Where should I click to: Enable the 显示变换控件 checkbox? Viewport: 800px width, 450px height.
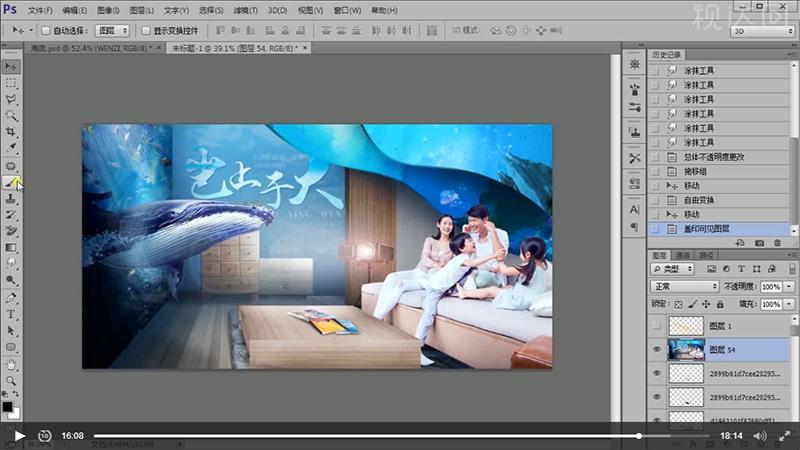point(145,31)
